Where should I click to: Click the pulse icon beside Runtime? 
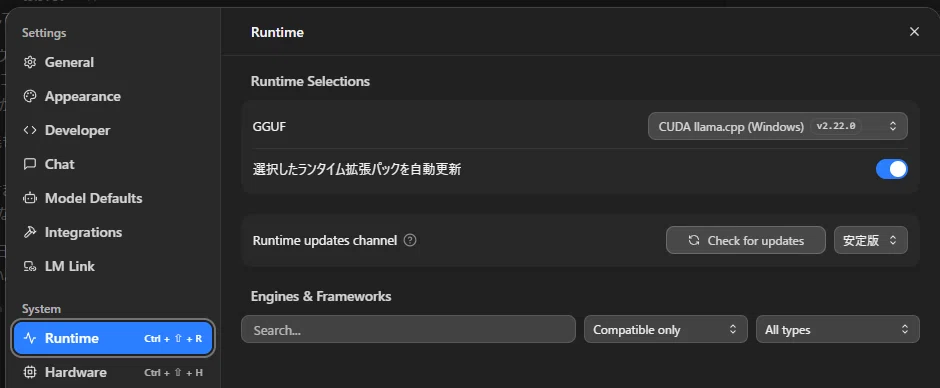tap(29, 338)
